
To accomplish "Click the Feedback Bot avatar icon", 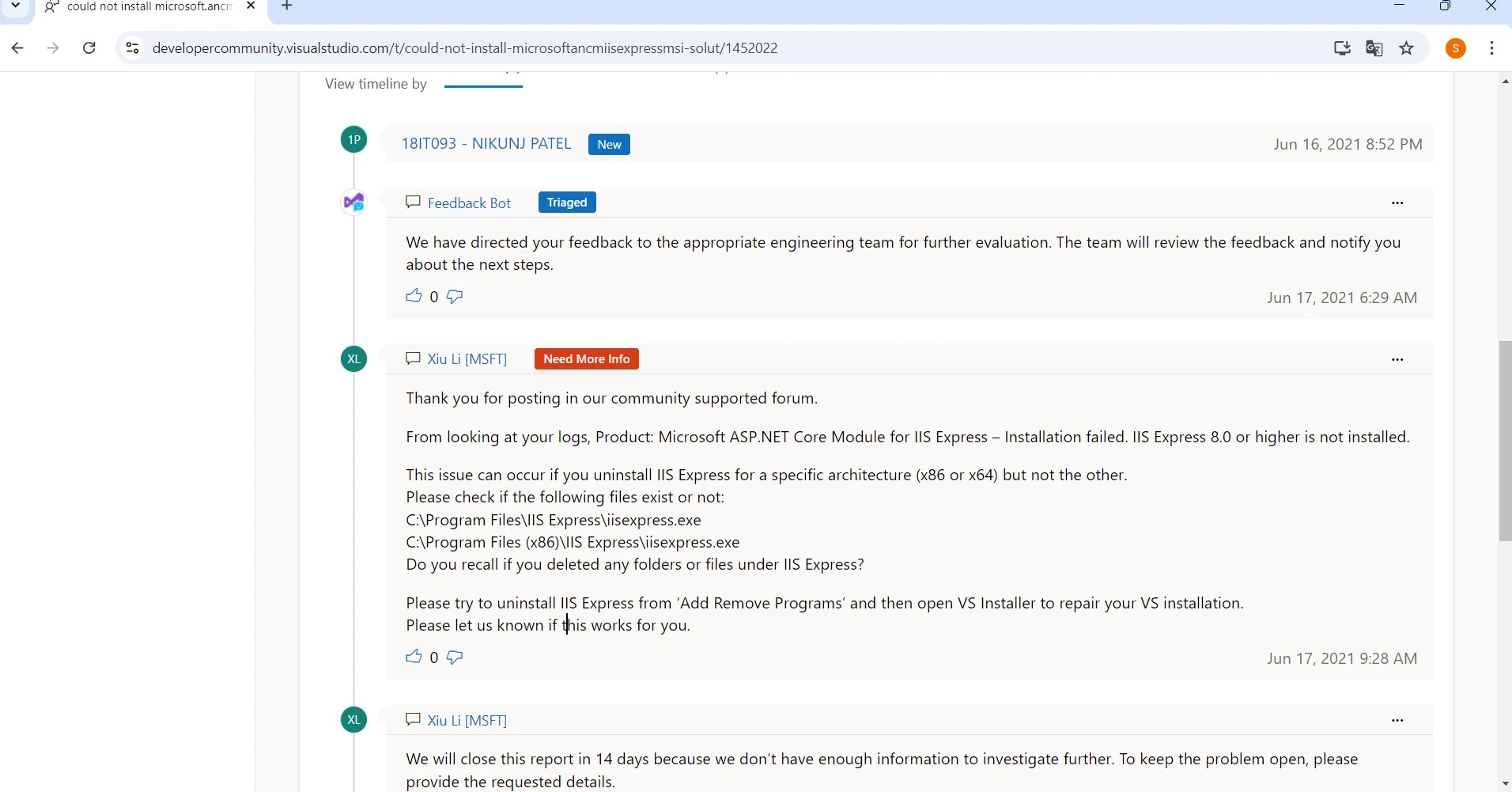I will 354,203.
